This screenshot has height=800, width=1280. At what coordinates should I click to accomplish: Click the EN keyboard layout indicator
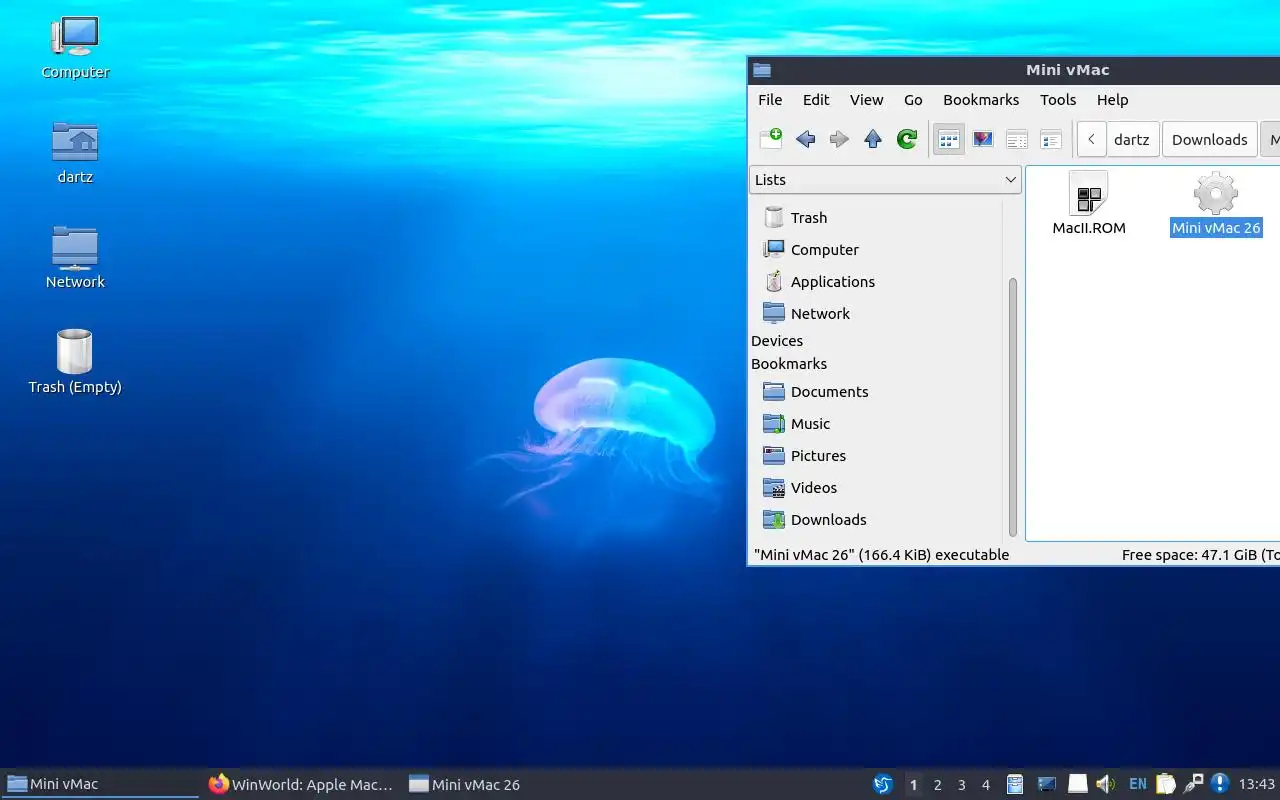coord(1138,784)
